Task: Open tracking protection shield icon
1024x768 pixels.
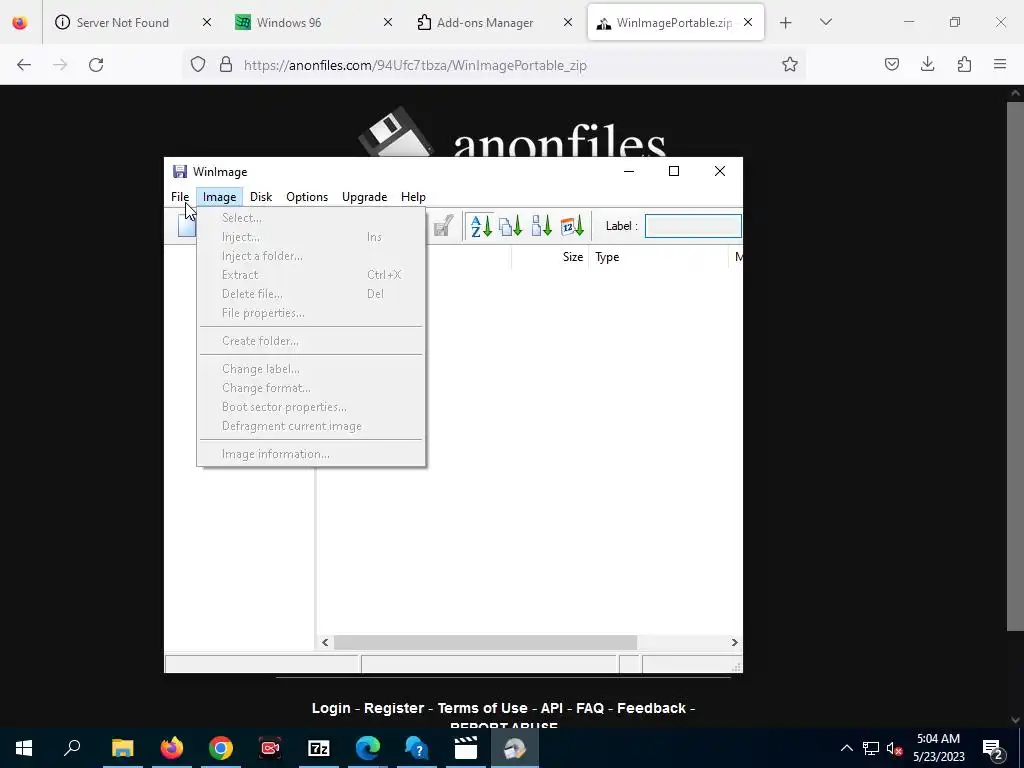Action: [198, 65]
